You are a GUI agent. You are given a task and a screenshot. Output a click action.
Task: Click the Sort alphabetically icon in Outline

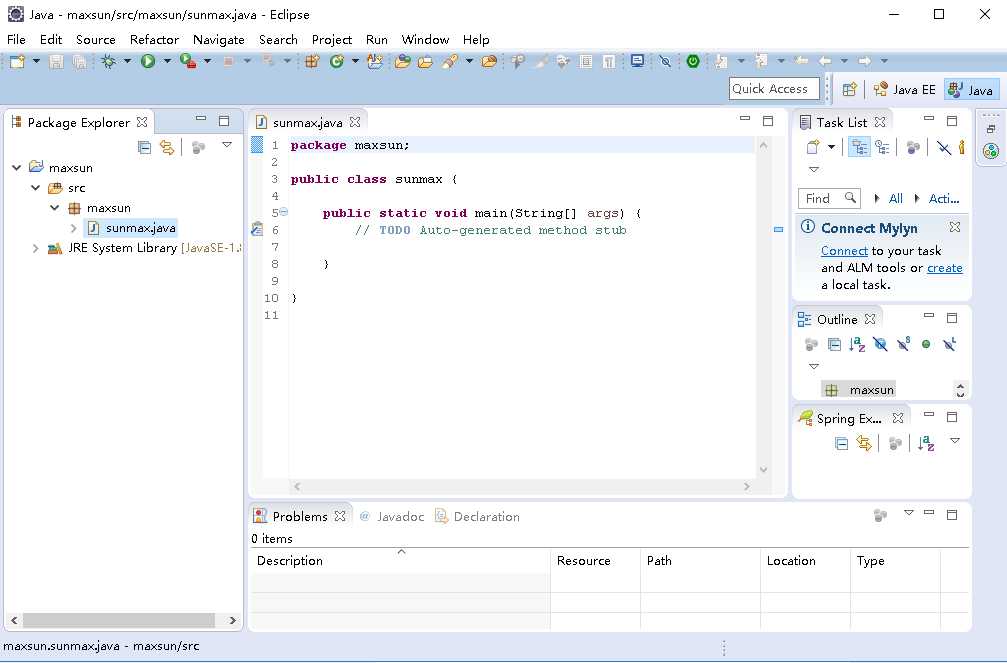(x=857, y=344)
